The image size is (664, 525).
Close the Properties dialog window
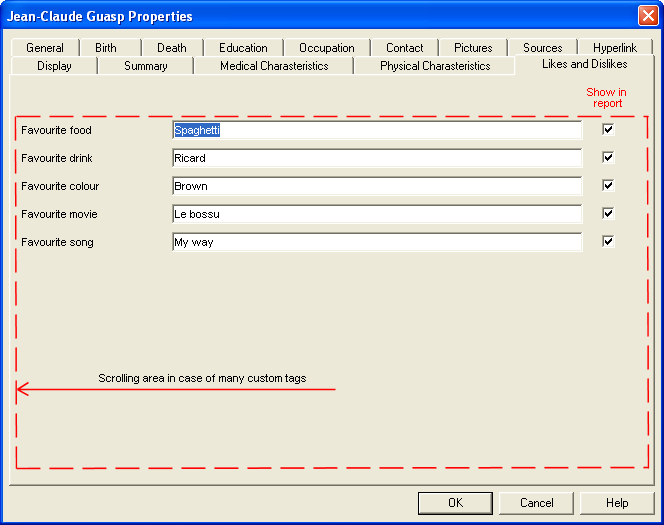click(x=647, y=16)
